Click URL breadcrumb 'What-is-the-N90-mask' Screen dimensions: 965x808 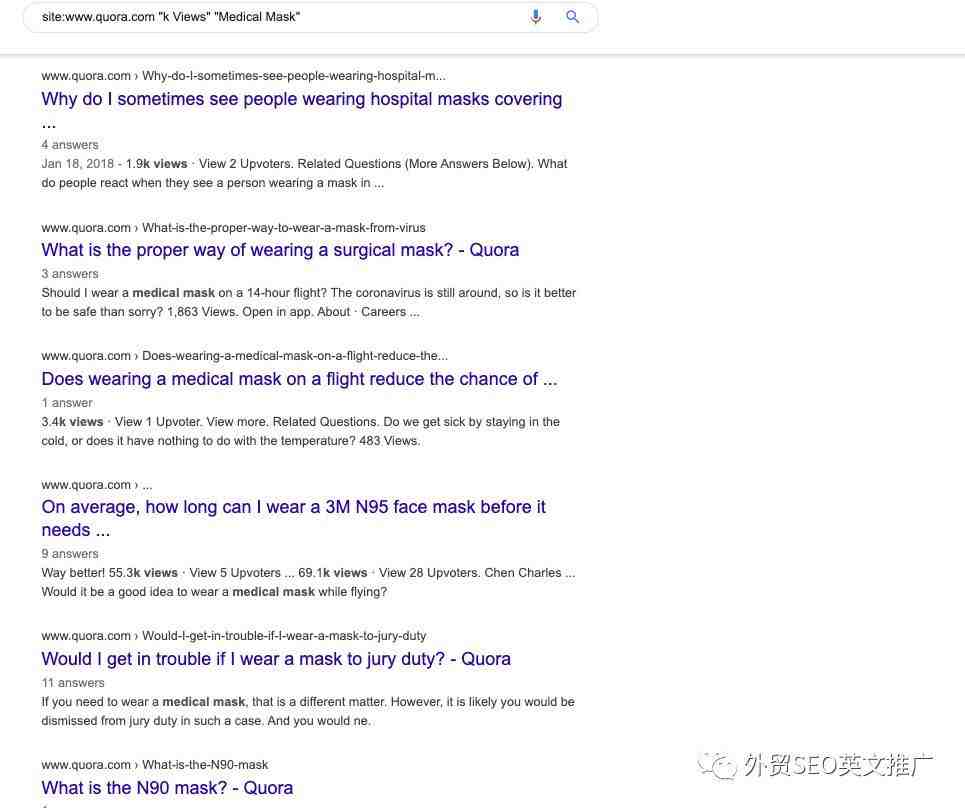[205, 765]
